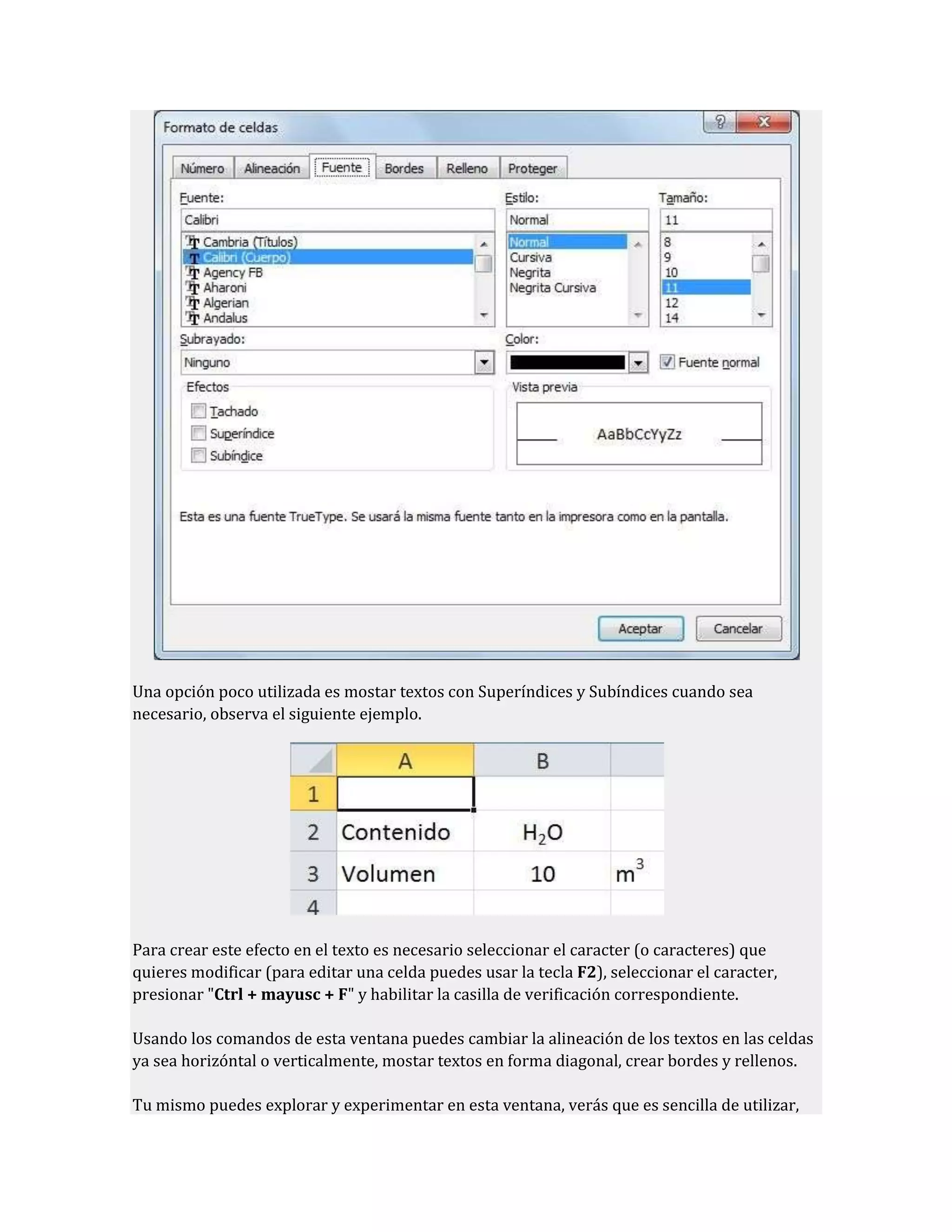952x1232 pixels.
Task: Click the size list scroll-up arrow
Action: tap(761, 244)
